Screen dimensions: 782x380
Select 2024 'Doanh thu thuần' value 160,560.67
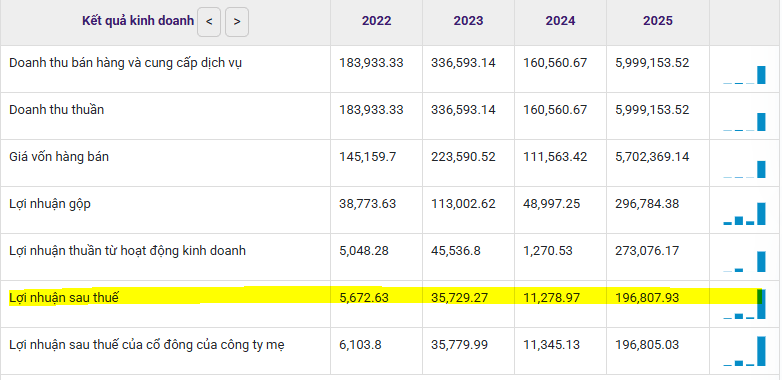coord(555,110)
